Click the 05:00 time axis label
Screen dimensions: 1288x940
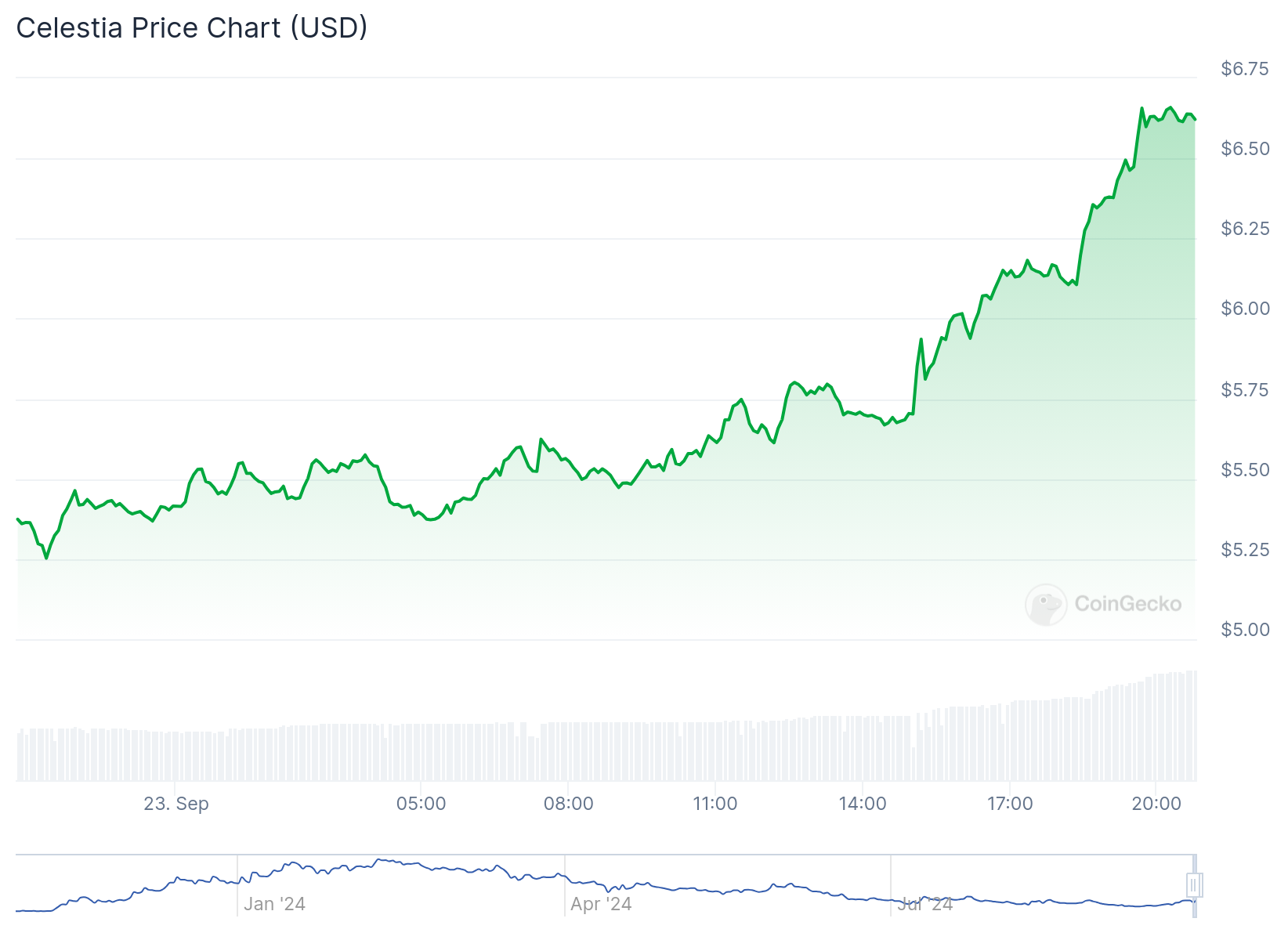pyautogui.click(x=421, y=804)
